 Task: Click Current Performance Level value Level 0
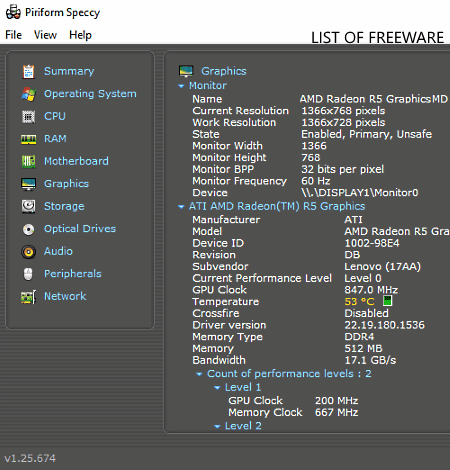[363, 278]
